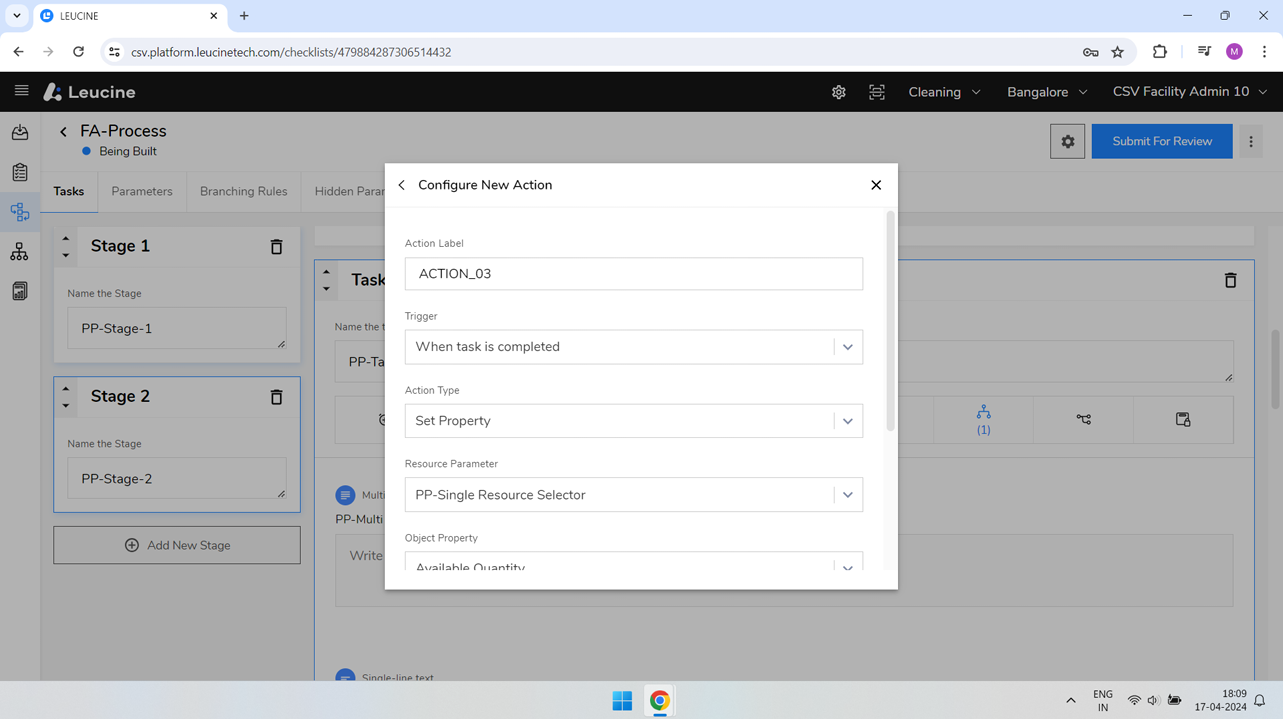This screenshot has width=1285, height=719.
Task: Go back in Configure New Action dialog
Action: 402,185
